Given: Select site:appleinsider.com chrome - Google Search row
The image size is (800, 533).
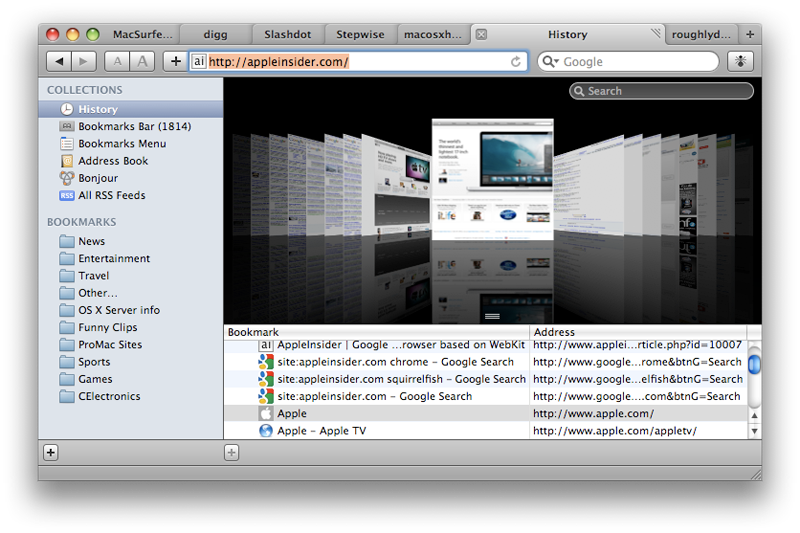Looking at the screenshot, I should (486, 362).
